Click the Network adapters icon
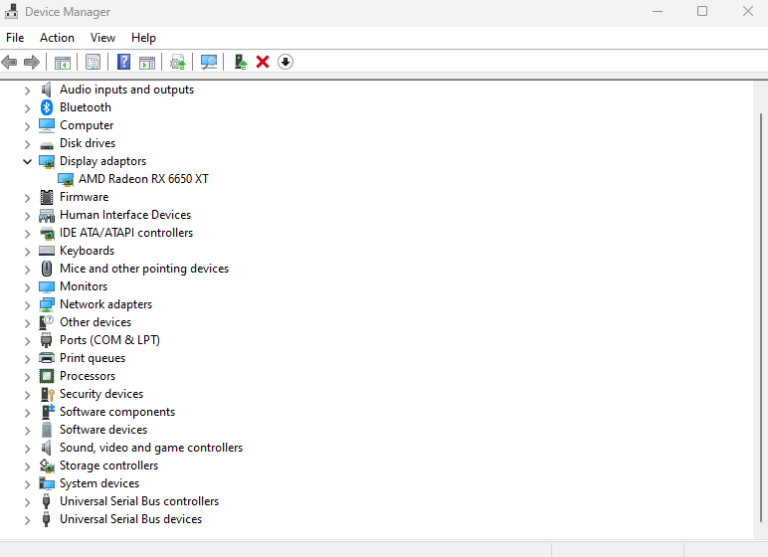 point(47,305)
